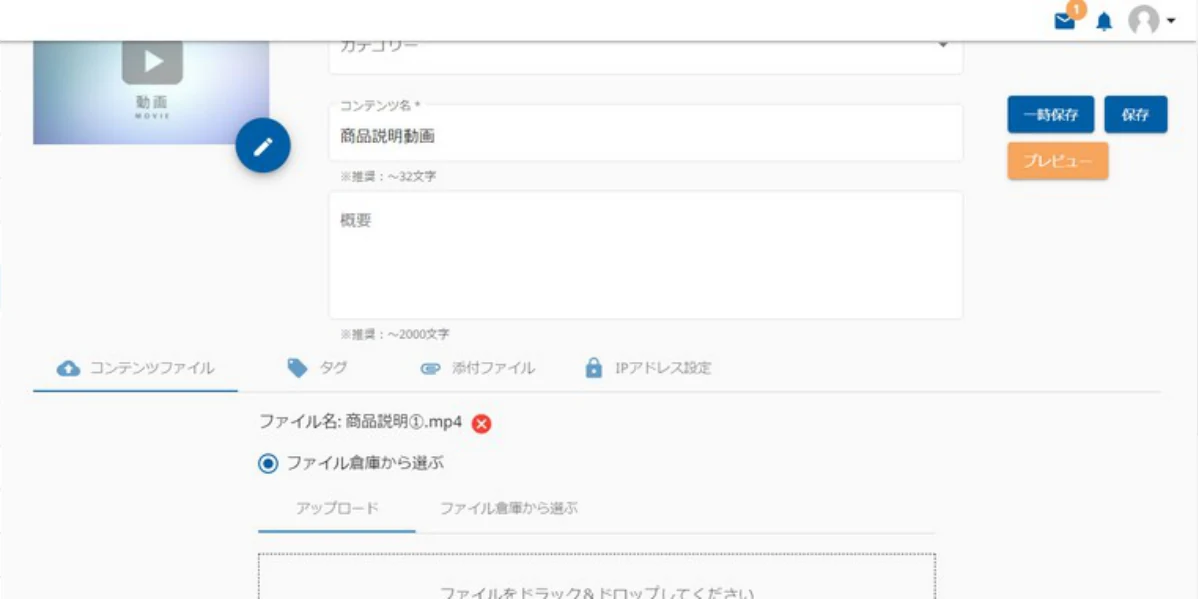Open the mail messages icon
Image resolution: width=1198 pixels, height=599 pixels.
tap(1064, 21)
